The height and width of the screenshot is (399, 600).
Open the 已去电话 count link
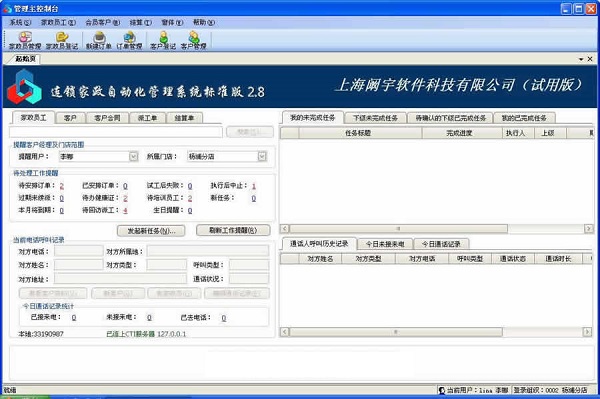(x=224, y=318)
